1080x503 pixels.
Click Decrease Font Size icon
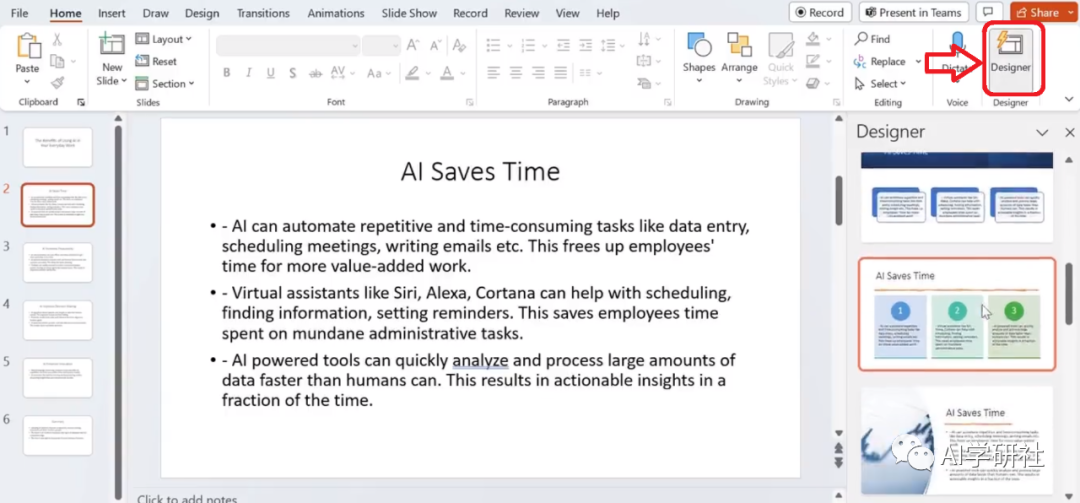click(435, 45)
